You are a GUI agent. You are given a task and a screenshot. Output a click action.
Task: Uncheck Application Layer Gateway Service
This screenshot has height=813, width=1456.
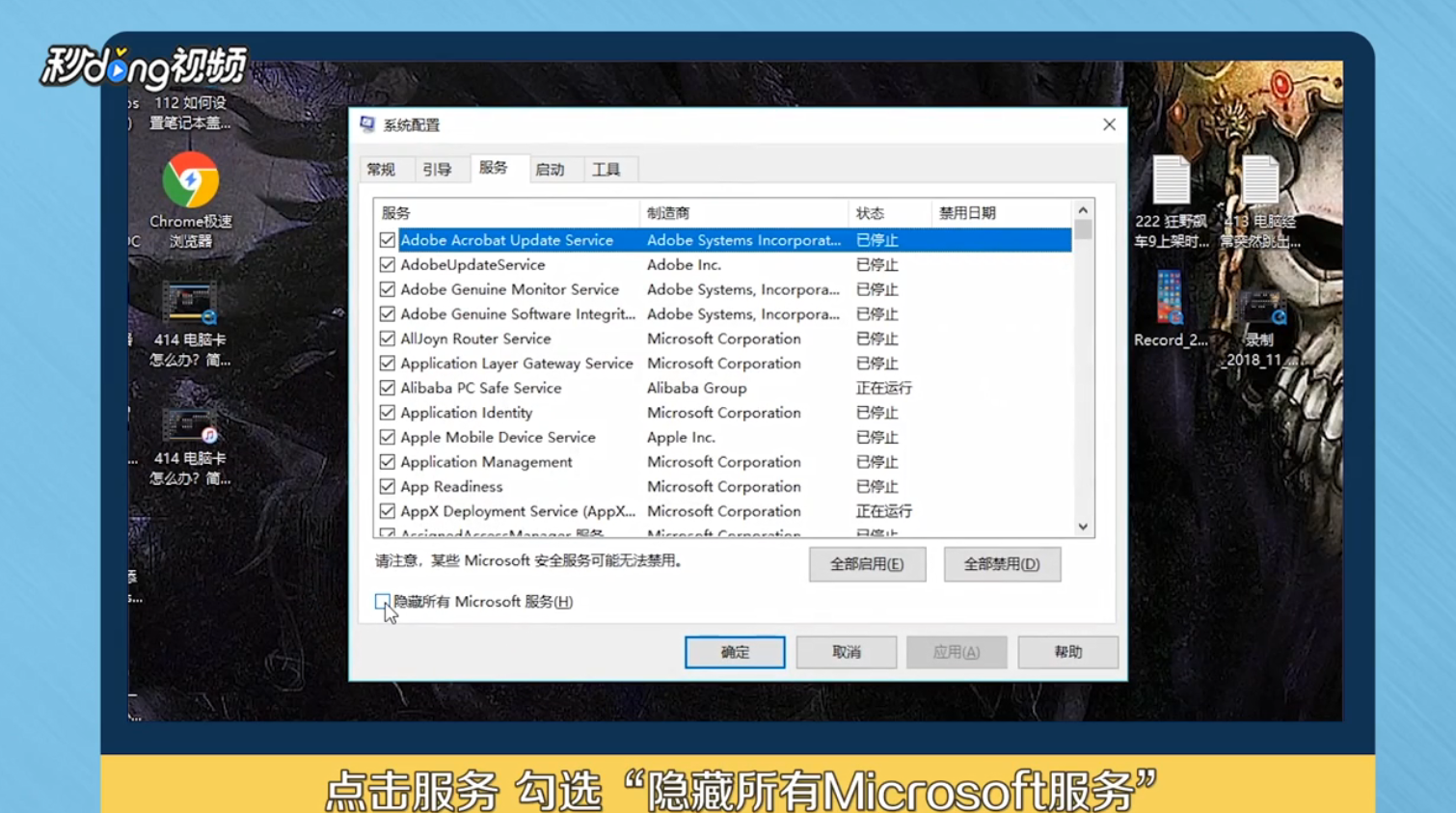tap(388, 364)
